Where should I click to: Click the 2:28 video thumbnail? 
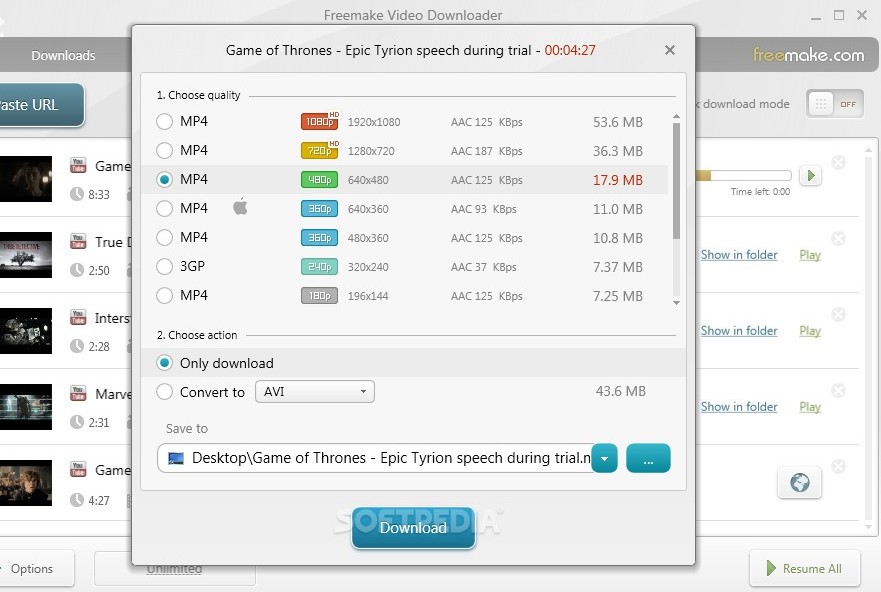(26, 331)
